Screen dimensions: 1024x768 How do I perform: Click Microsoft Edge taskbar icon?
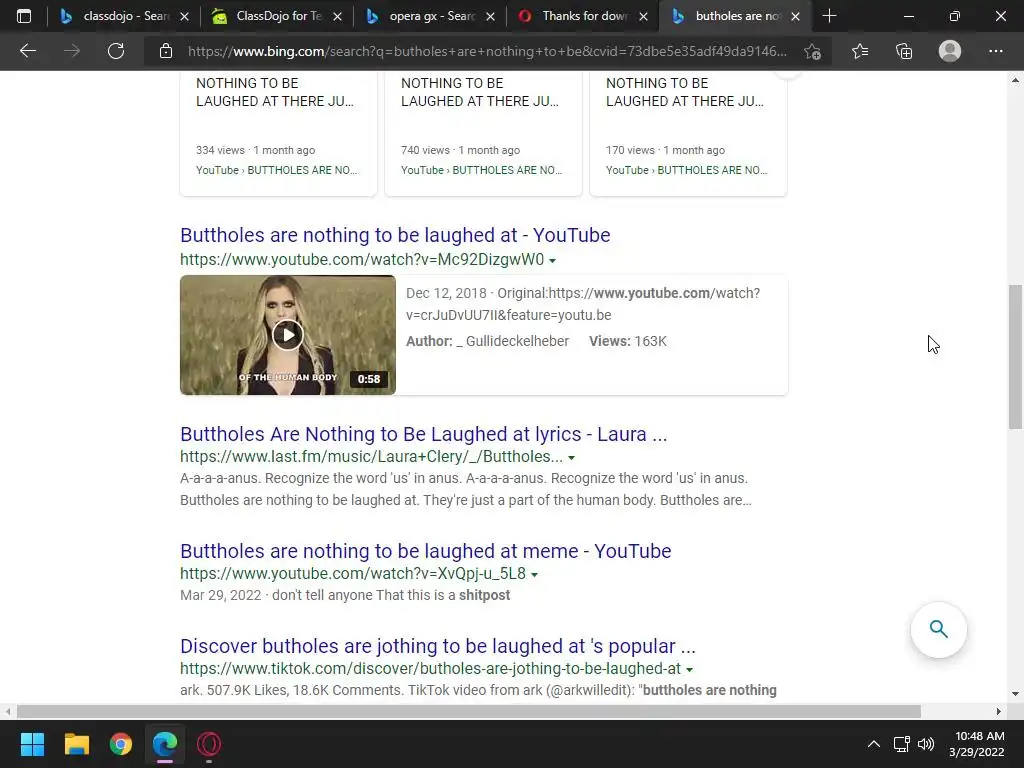pos(165,744)
